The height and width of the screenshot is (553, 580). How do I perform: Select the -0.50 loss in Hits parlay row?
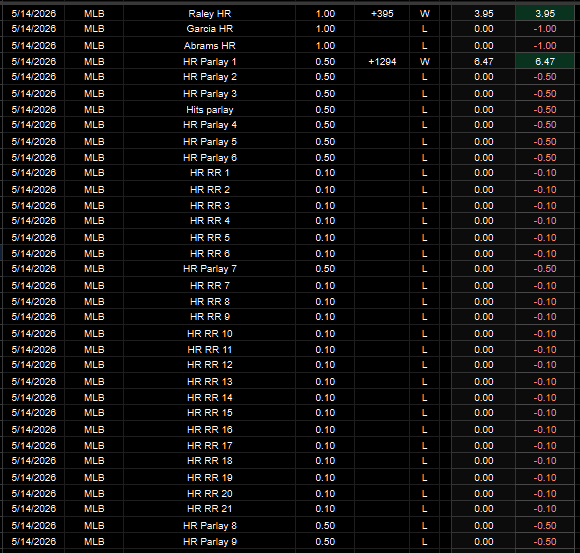545,109
